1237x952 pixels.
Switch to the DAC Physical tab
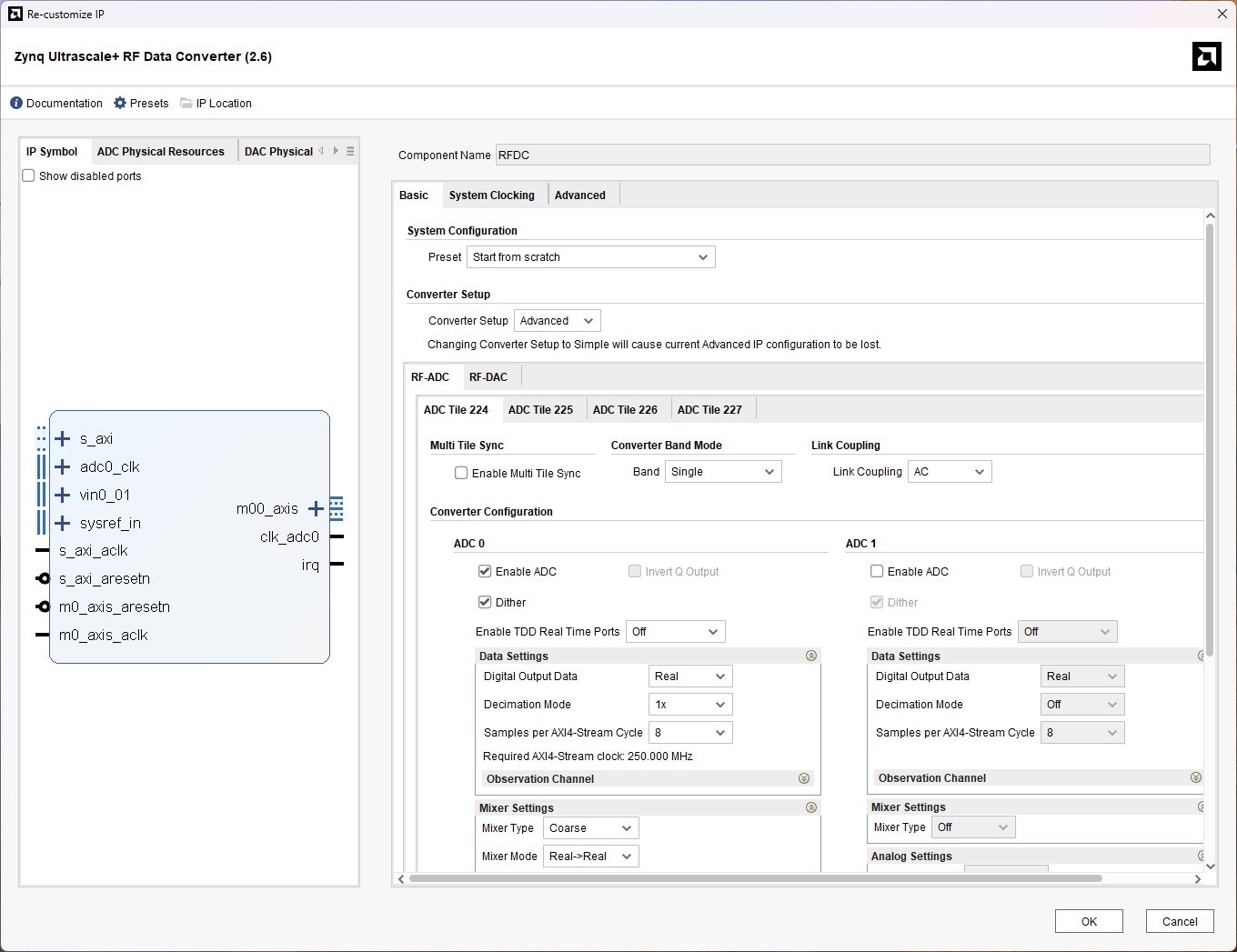click(x=278, y=152)
